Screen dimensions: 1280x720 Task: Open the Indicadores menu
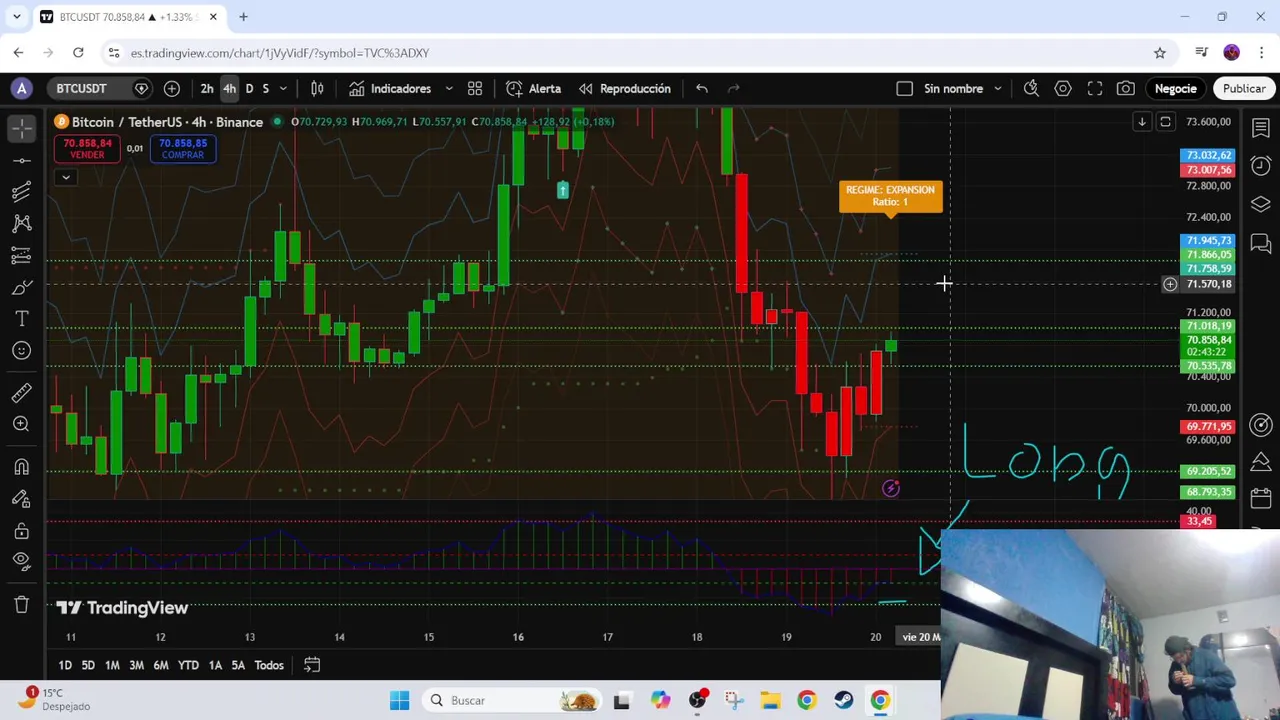pos(391,89)
